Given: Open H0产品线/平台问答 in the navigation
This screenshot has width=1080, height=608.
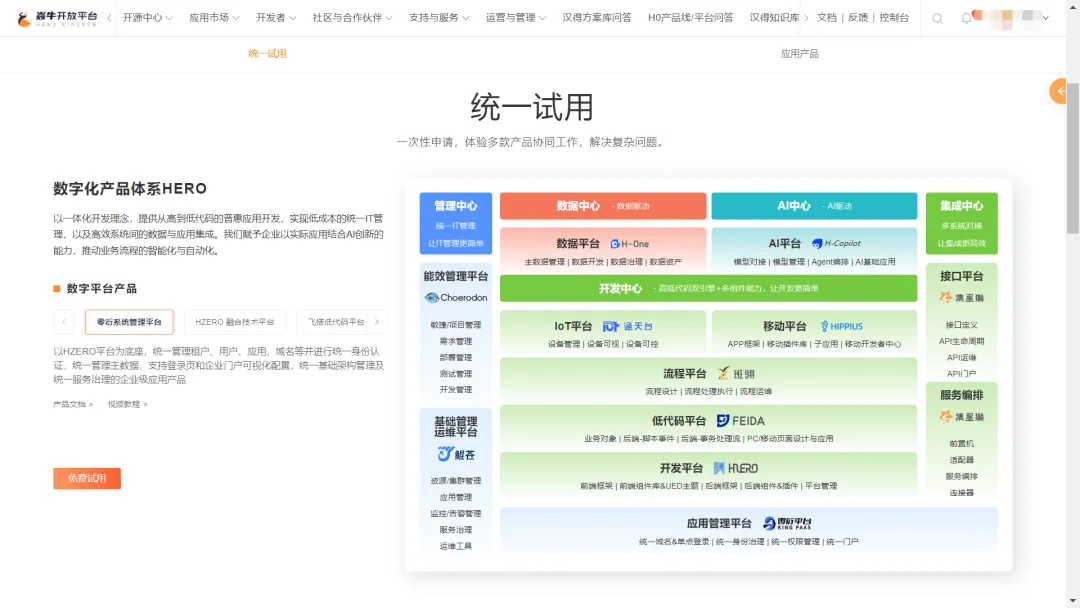Looking at the screenshot, I should coord(690,18).
